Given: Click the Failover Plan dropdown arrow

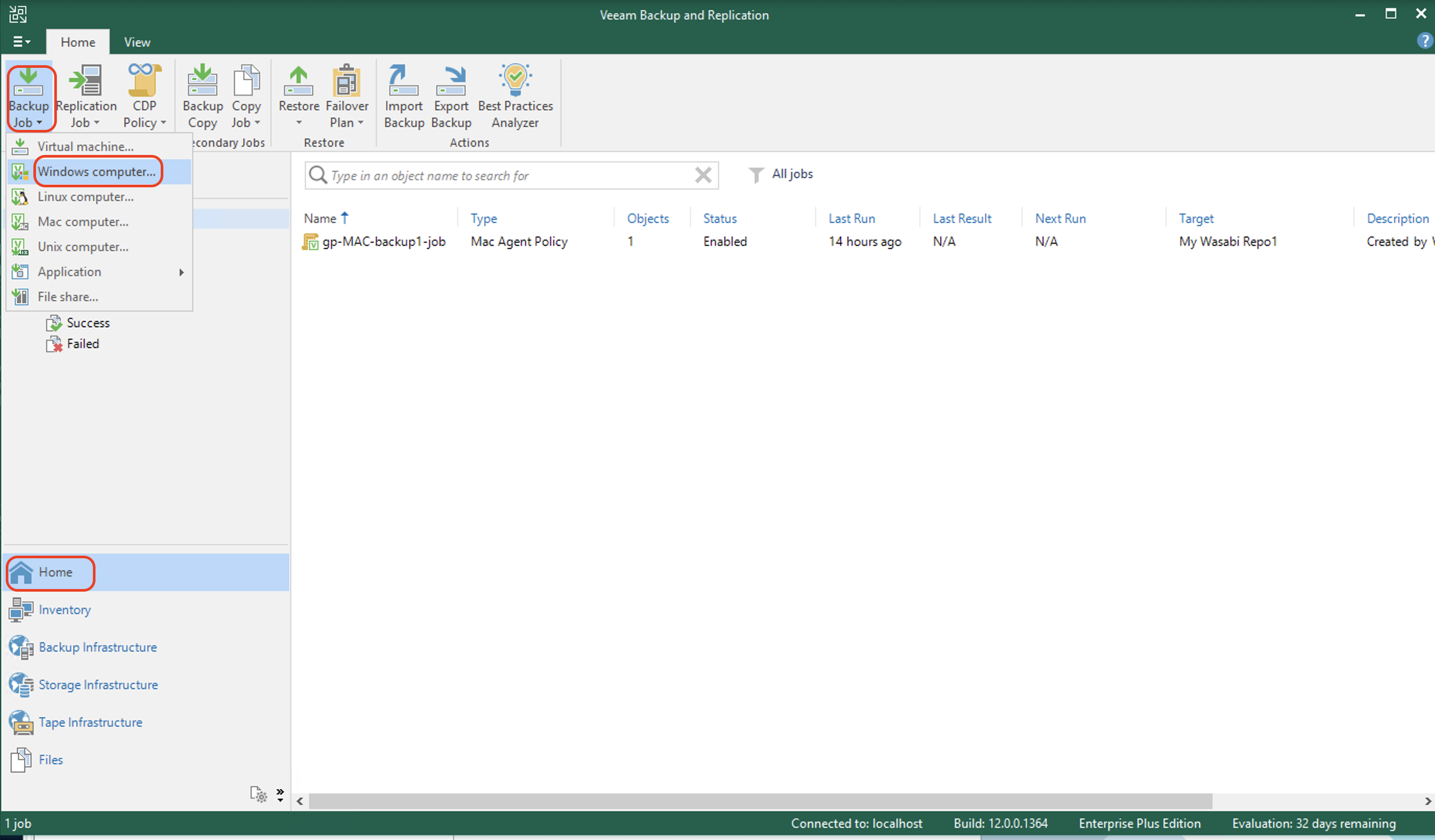Looking at the screenshot, I should pyautogui.click(x=361, y=123).
